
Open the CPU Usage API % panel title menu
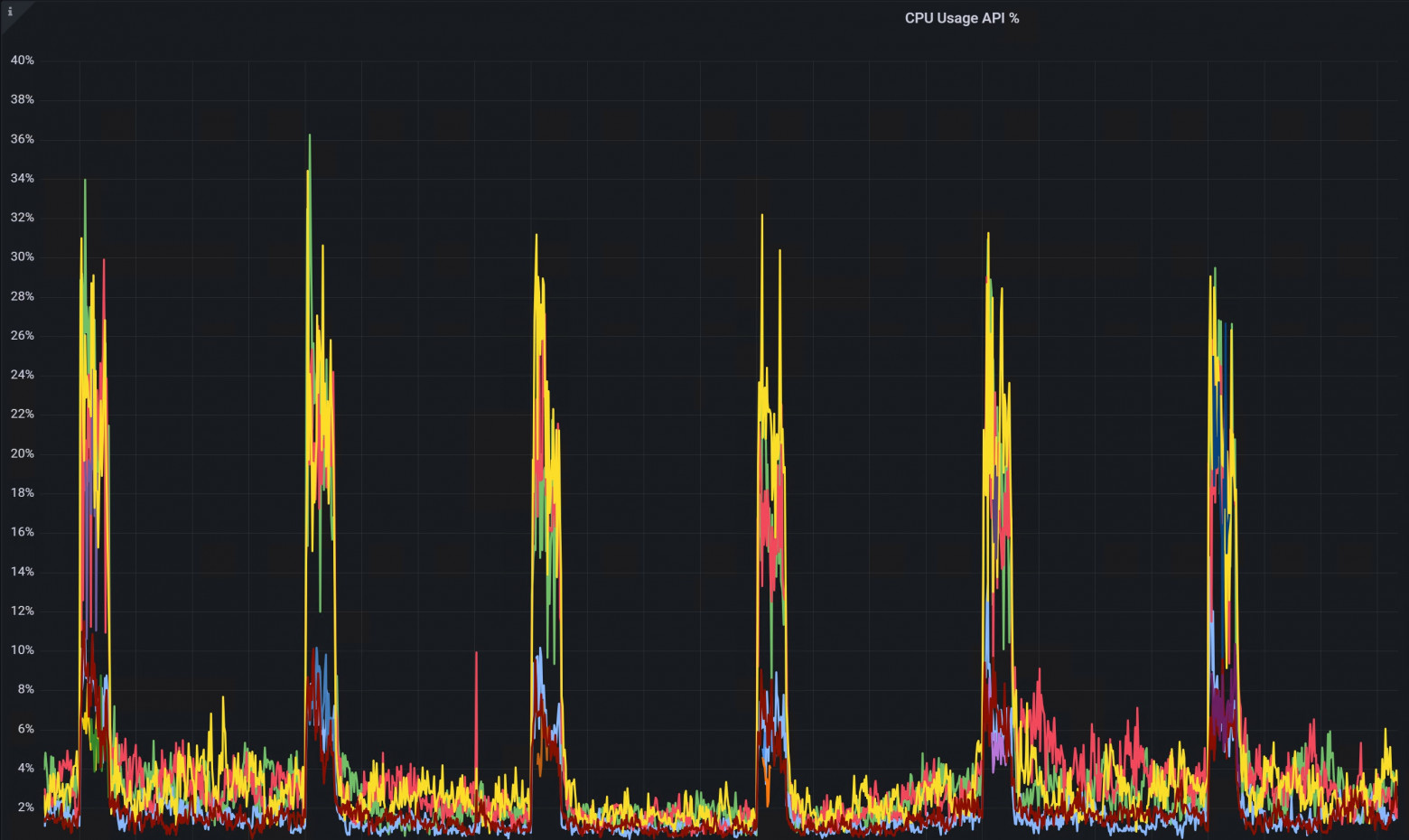[962, 18]
